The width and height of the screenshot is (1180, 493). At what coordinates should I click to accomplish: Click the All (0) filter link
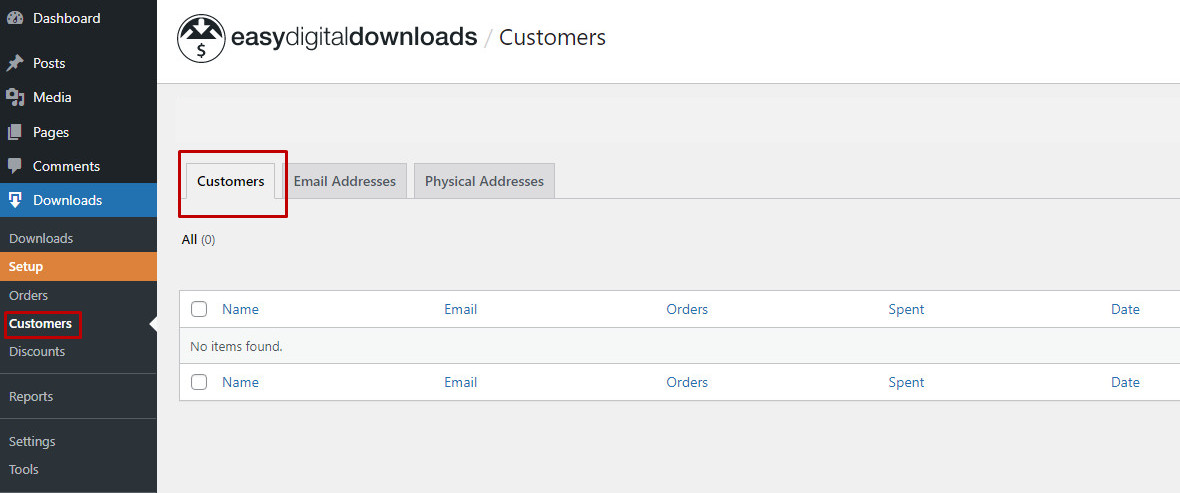coord(199,239)
